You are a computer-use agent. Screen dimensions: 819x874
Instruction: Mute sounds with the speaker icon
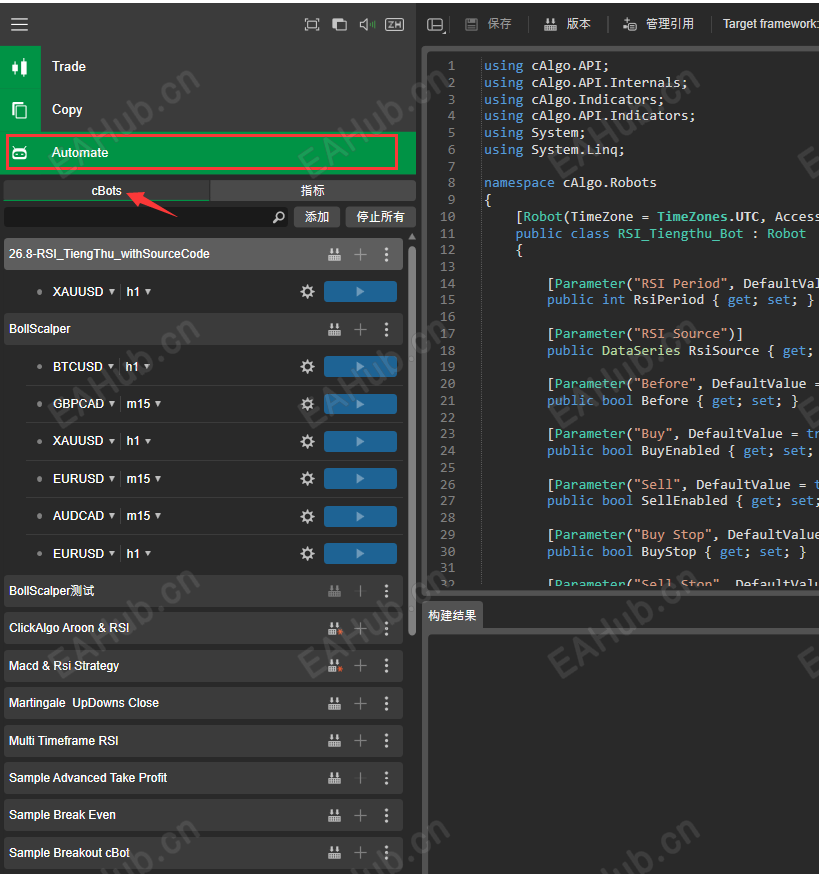[x=367, y=25]
